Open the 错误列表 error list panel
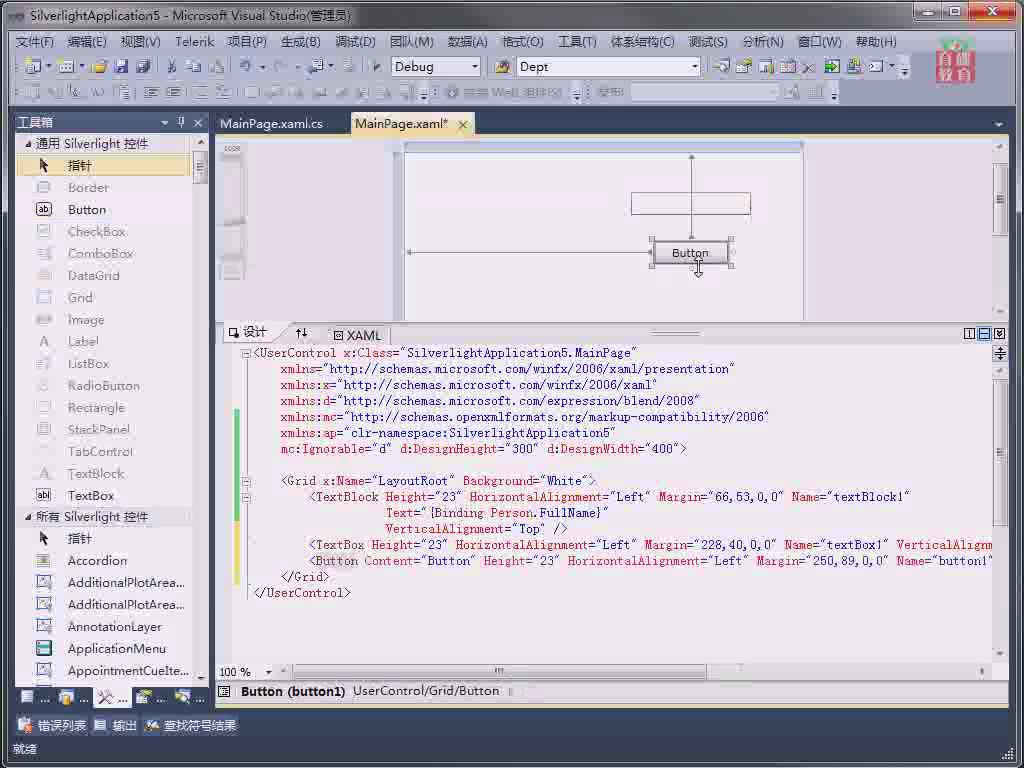This screenshot has height=768, width=1024. 52,726
